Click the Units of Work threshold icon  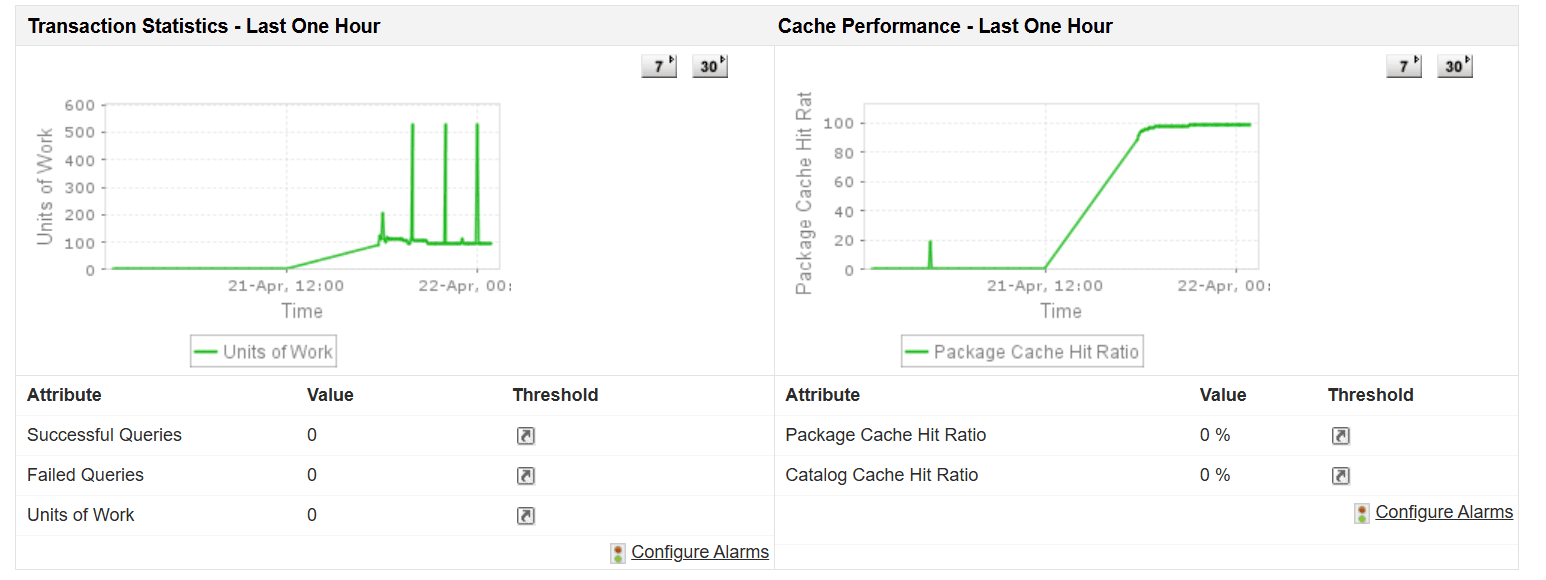point(525,515)
